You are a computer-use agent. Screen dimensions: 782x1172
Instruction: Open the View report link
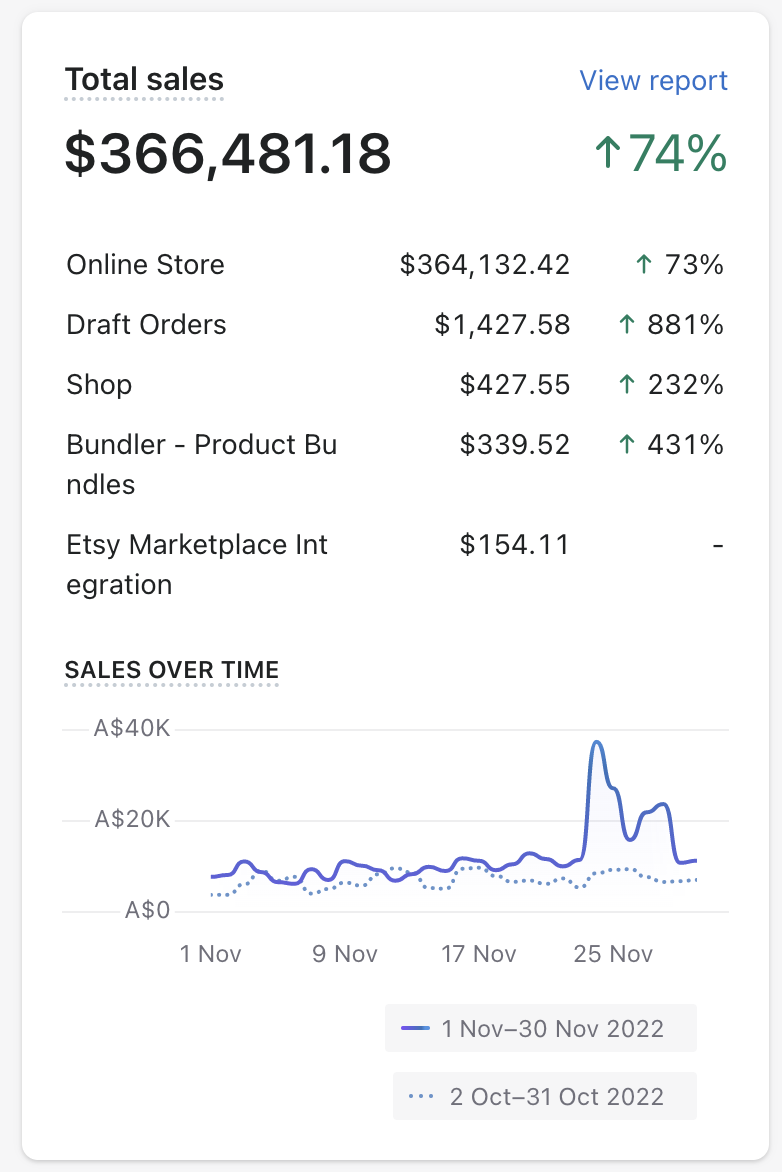point(653,81)
